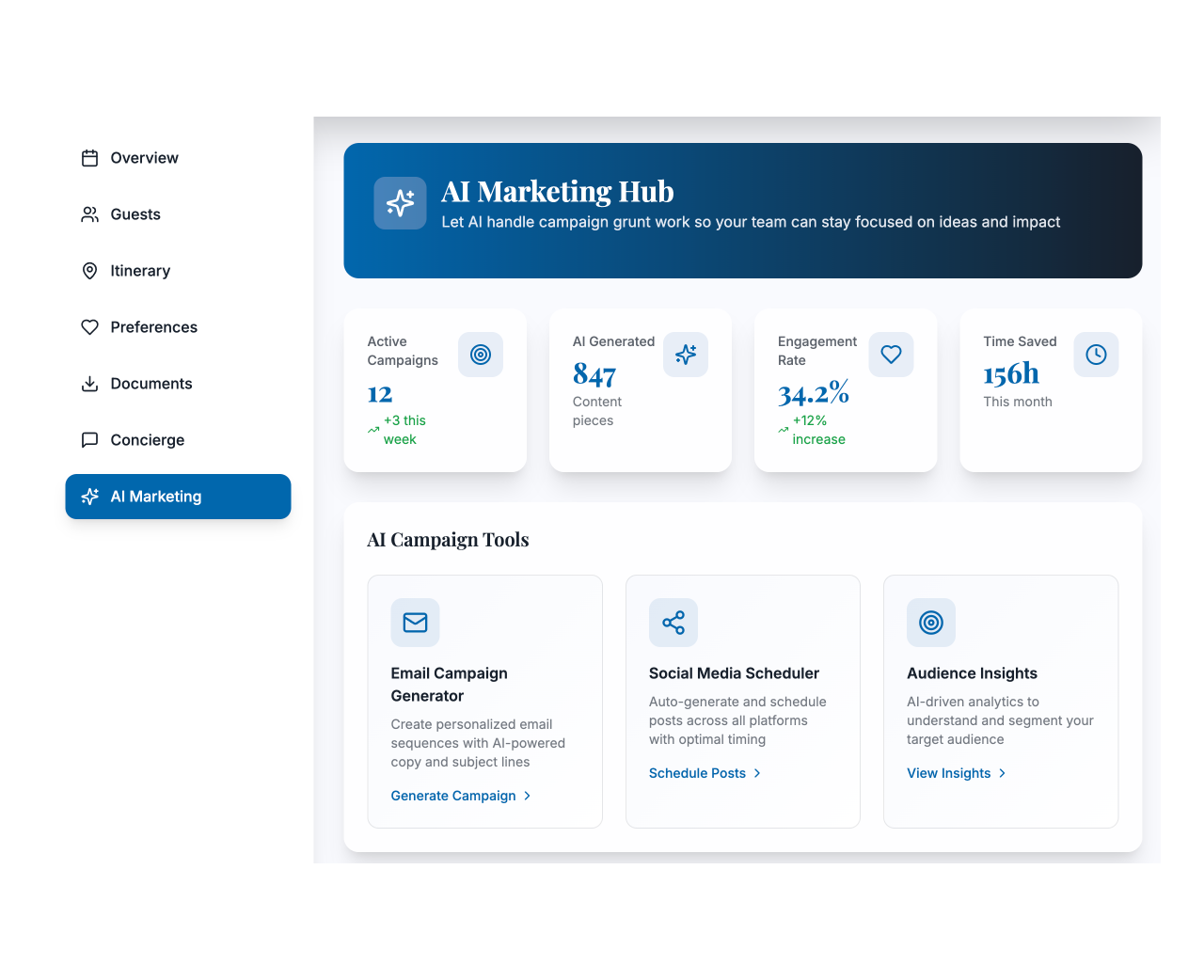Click the target icon on Audience Insights card
The width and height of the screenshot is (1204, 980).
click(x=931, y=623)
